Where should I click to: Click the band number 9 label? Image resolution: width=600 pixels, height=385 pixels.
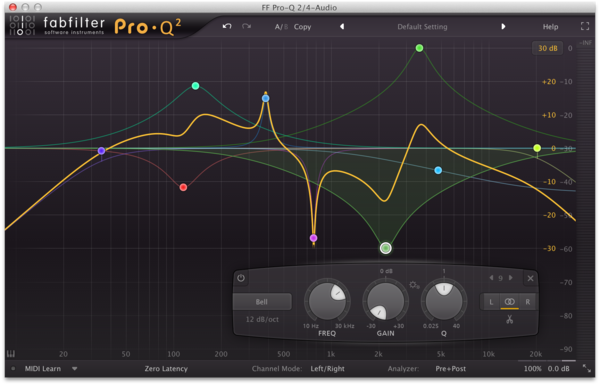pos(501,278)
